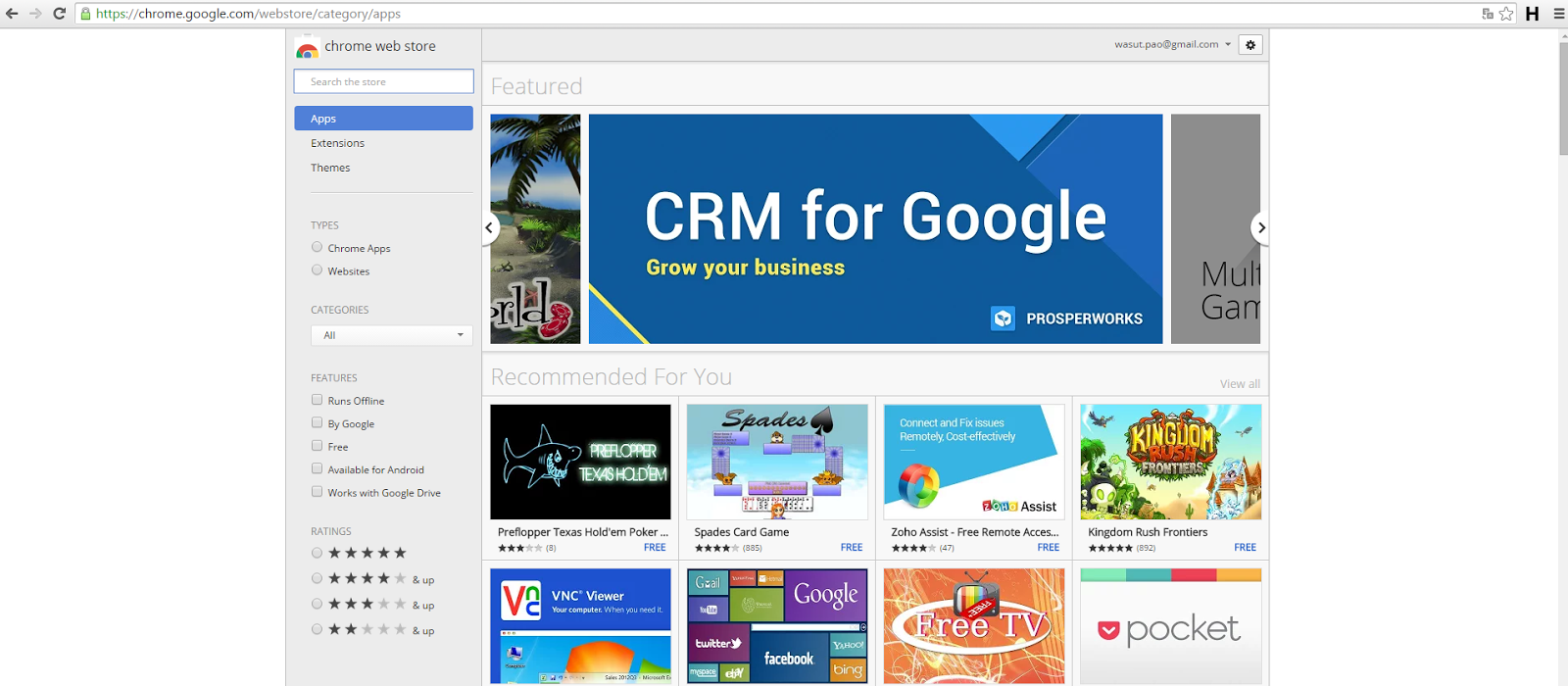Click the browser back arrow
Image resolution: width=1568 pixels, height=686 pixels.
[12, 14]
